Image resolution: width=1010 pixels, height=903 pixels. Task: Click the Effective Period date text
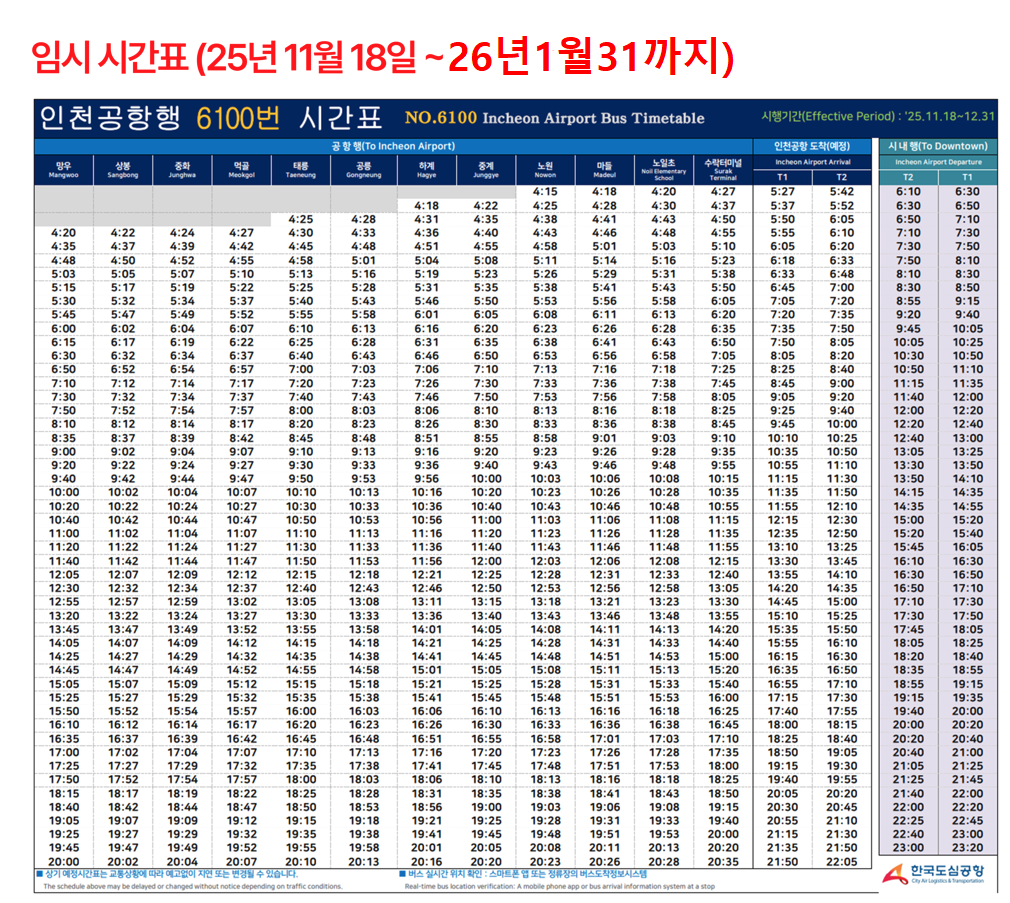click(x=878, y=117)
